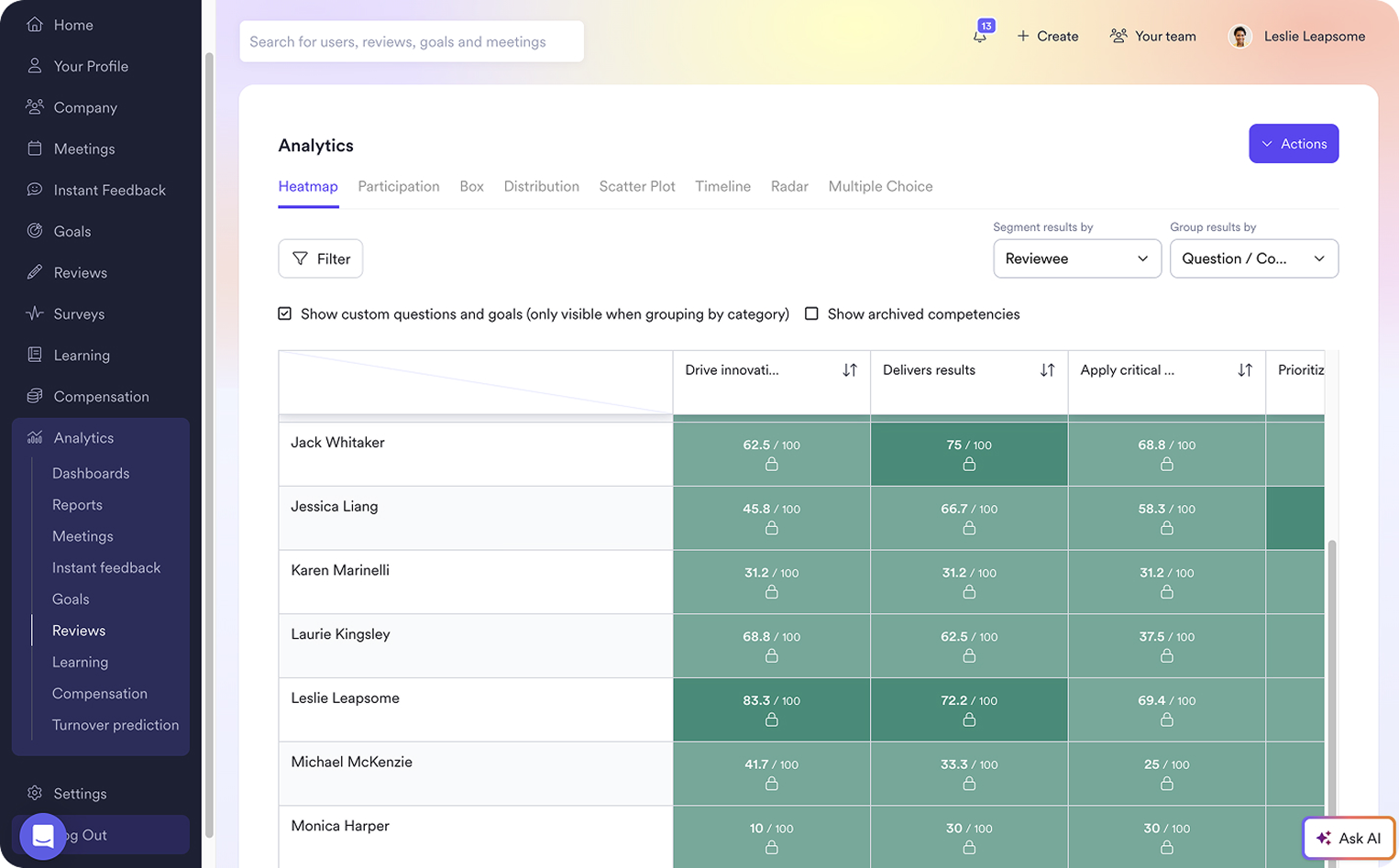Click the Create button in the header
The image size is (1399, 868).
1048,36
